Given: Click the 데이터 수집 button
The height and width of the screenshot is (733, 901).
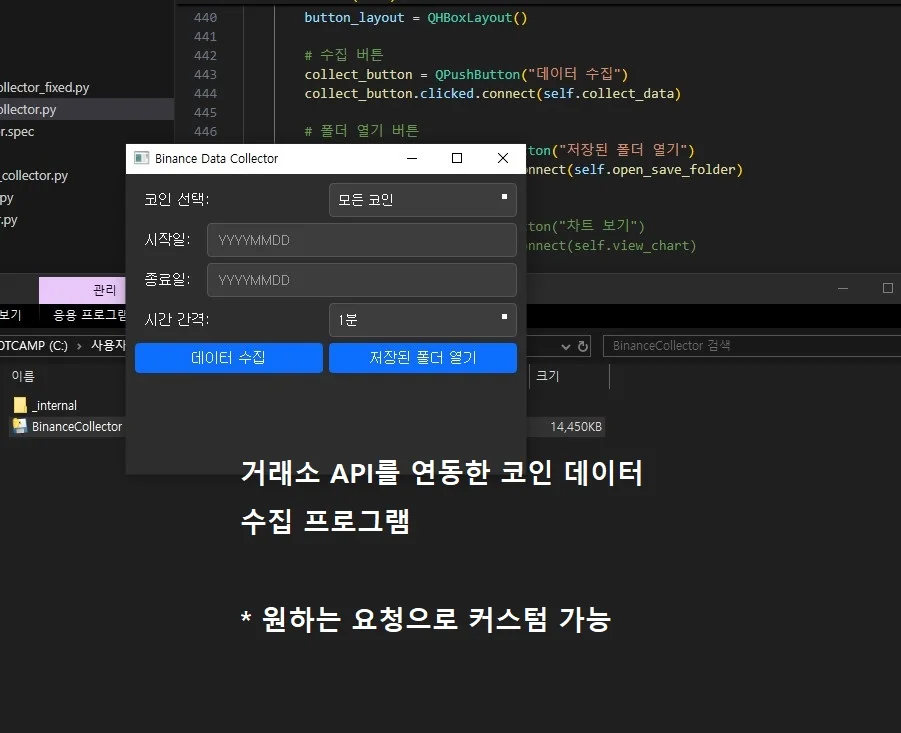Looking at the screenshot, I should tap(229, 358).
